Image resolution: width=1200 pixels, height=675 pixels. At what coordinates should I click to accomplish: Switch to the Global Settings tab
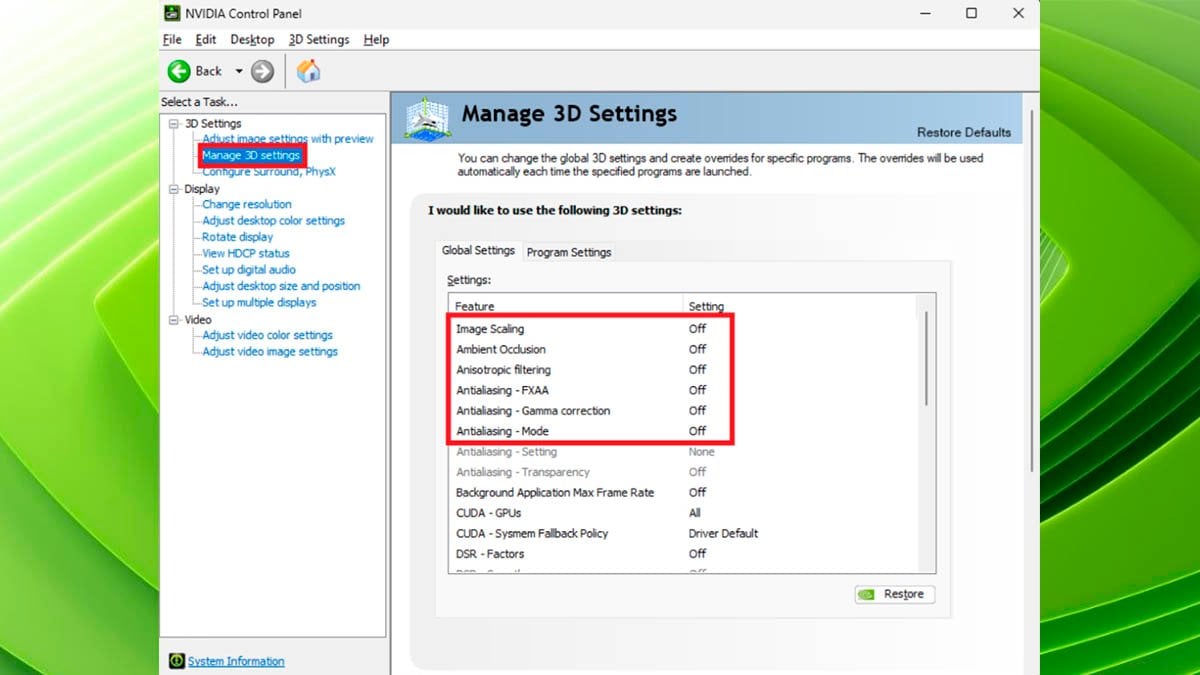click(478, 250)
